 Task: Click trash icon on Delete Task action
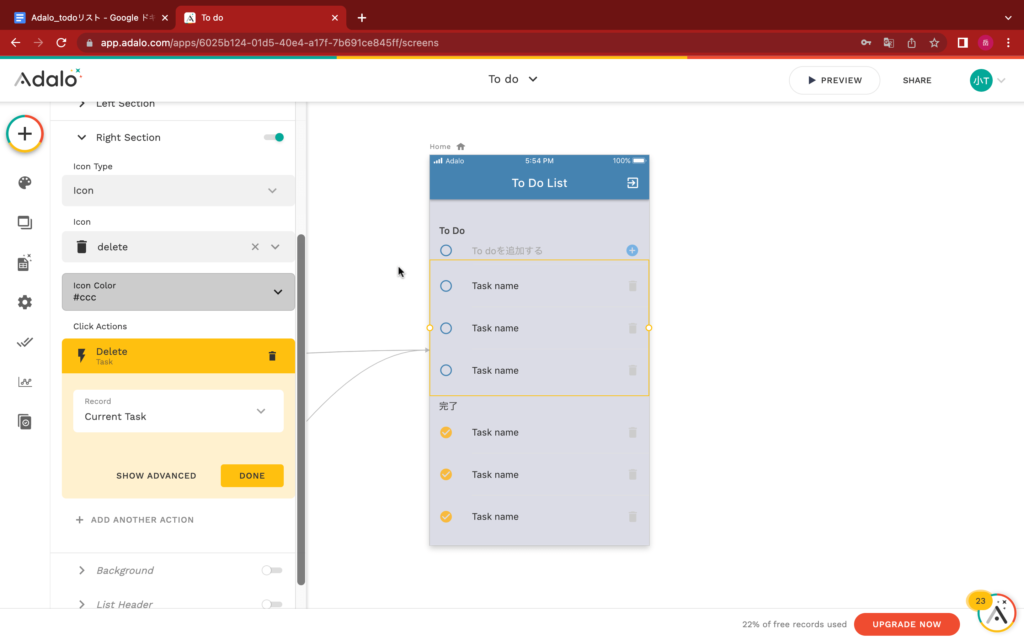tap(272, 356)
